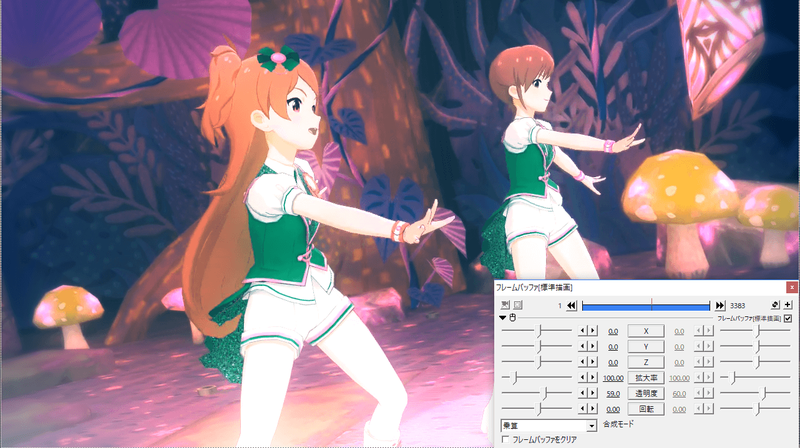Screen dimensions: 800x448
Task: Increase left Y value with right arrow
Action: (592, 346)
